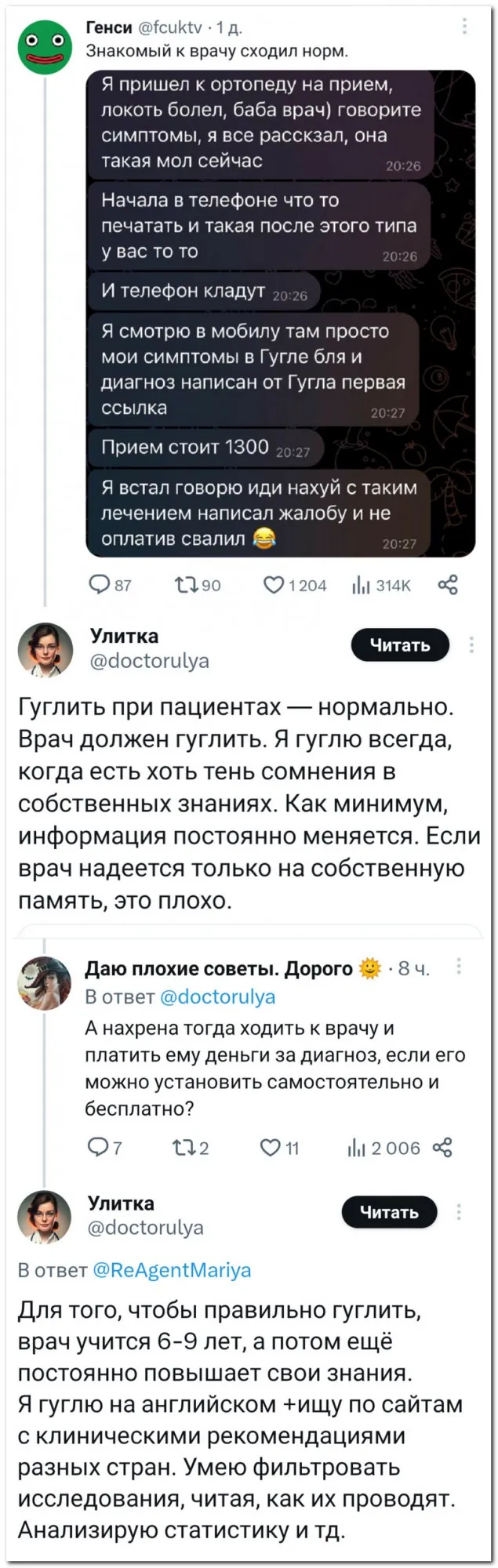
Task: Open more options menu on Генси's tweet
Action: click(x=464, y=27)
